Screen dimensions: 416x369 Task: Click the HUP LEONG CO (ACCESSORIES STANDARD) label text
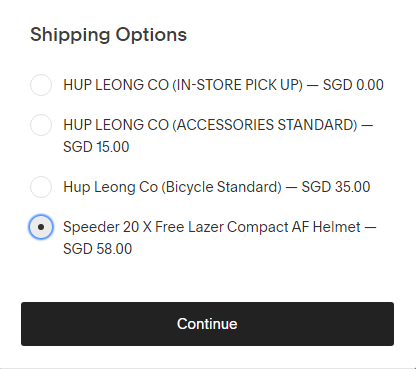point(210,125)
